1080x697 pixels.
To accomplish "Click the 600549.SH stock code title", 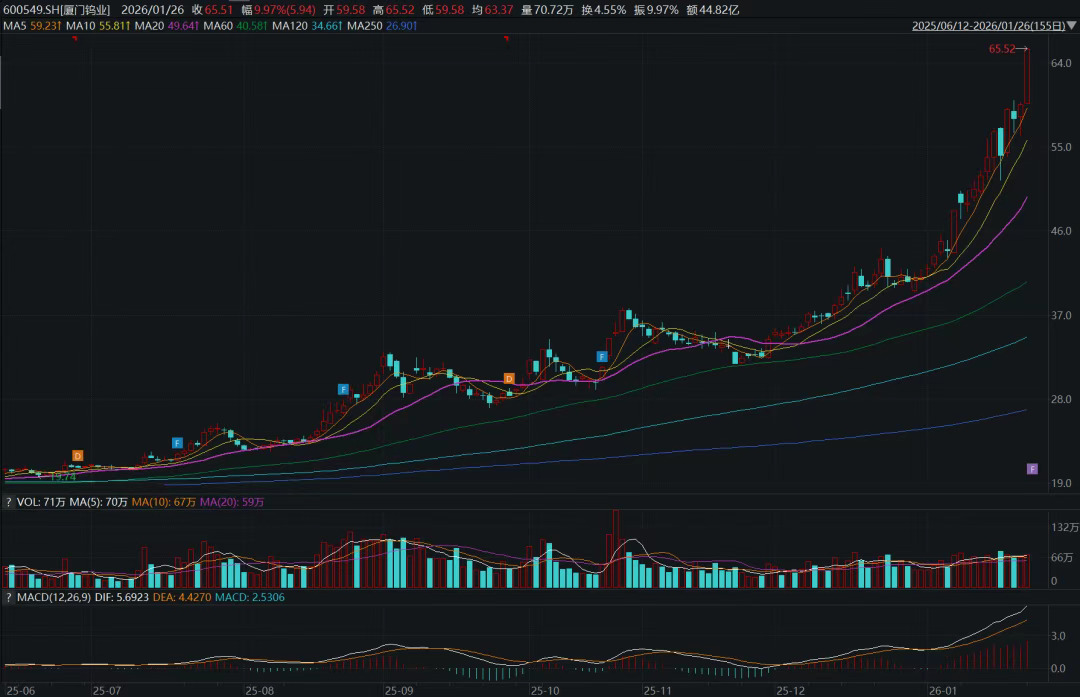I will [55, 9].
